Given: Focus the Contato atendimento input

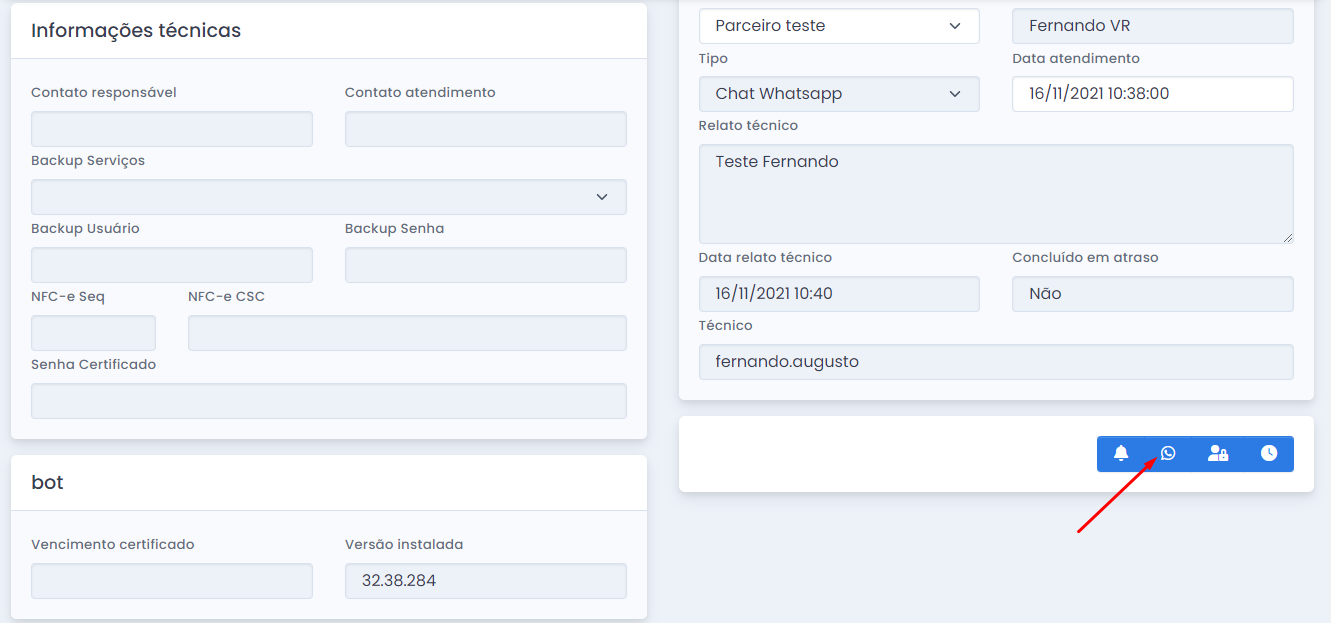Looking at the screenshot, I should (x=485, y=129).
